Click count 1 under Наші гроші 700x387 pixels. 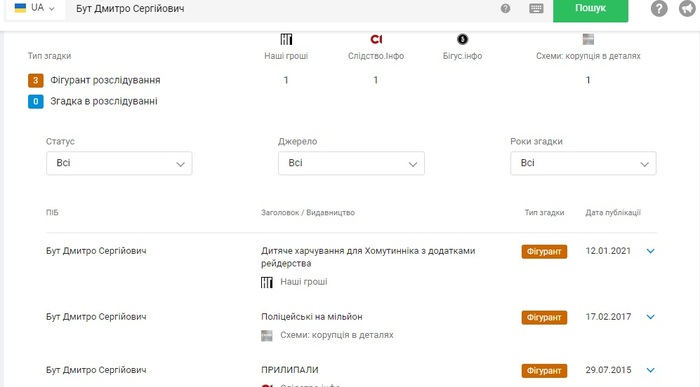(x=286, y=80)
